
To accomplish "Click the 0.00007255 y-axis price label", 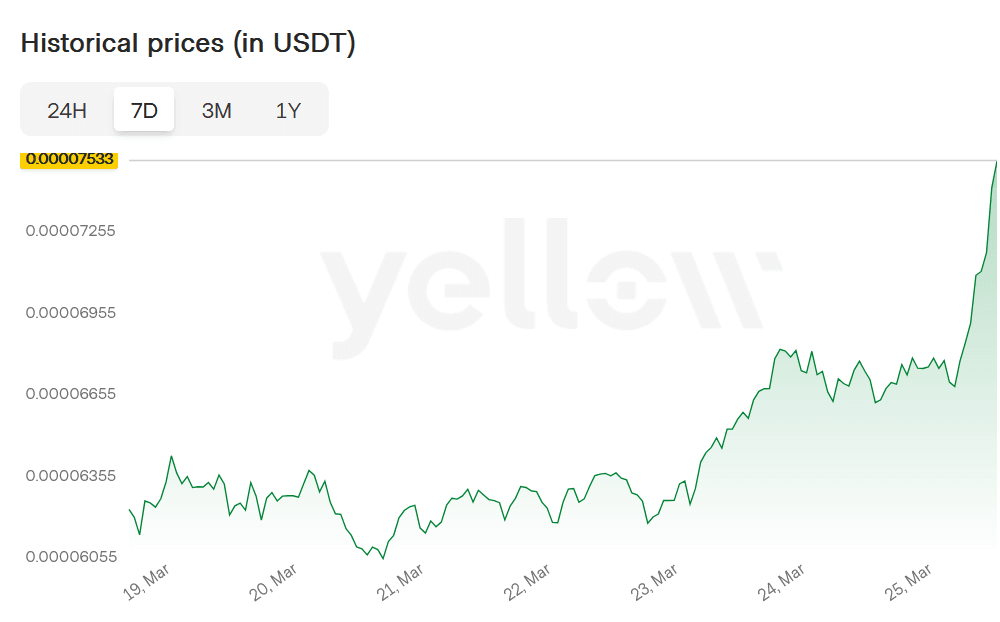I will tap(70, 231).
